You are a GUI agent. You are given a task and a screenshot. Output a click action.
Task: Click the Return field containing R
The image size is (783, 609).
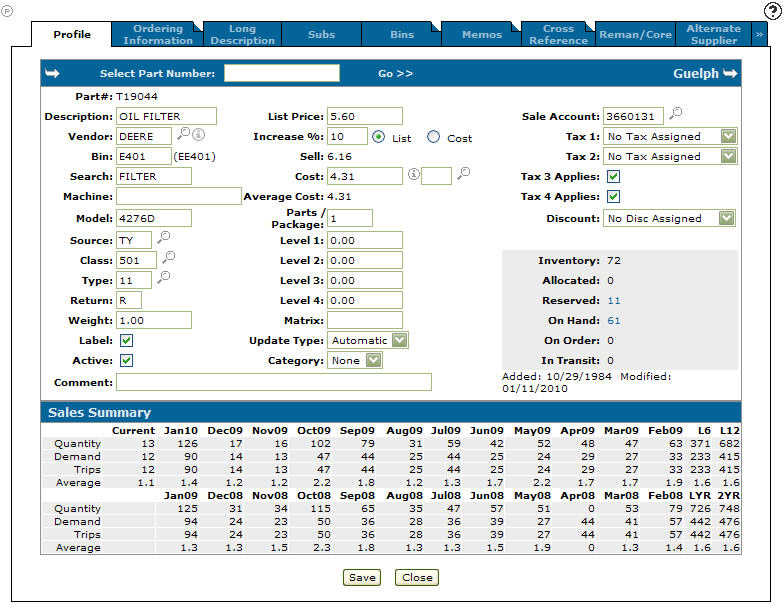129,301
